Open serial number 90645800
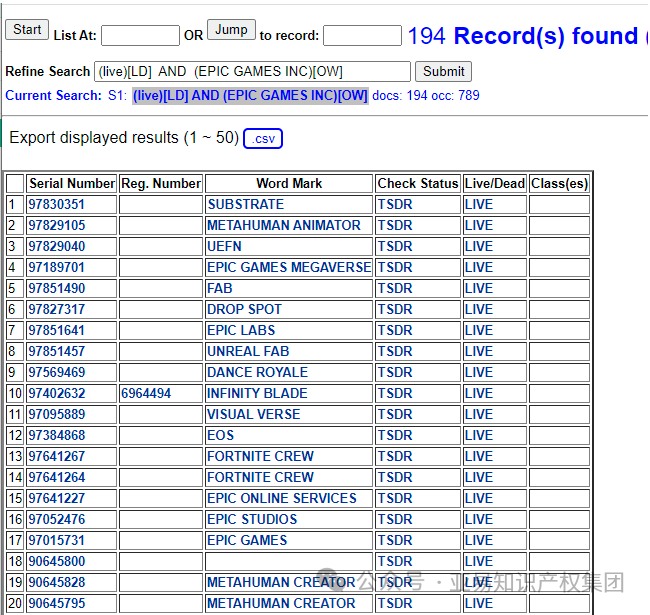The image size is (650, 615). point(56,562)
